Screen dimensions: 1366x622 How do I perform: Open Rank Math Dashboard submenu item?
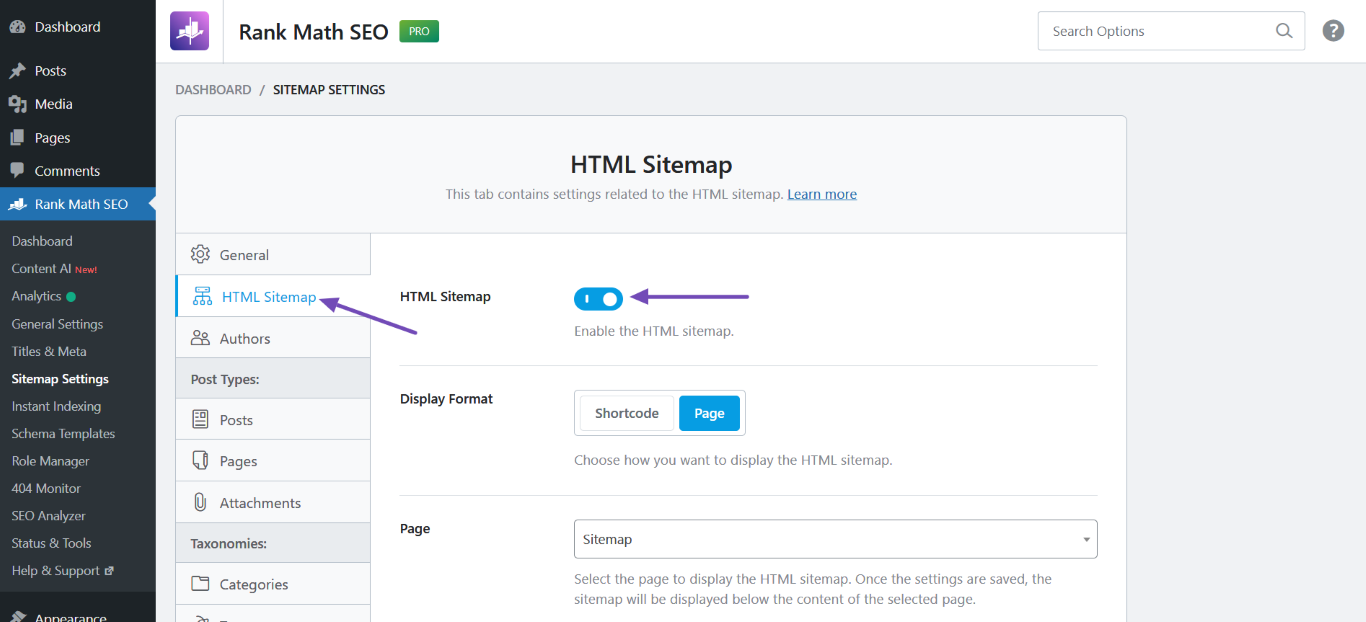tap(42, 241)
